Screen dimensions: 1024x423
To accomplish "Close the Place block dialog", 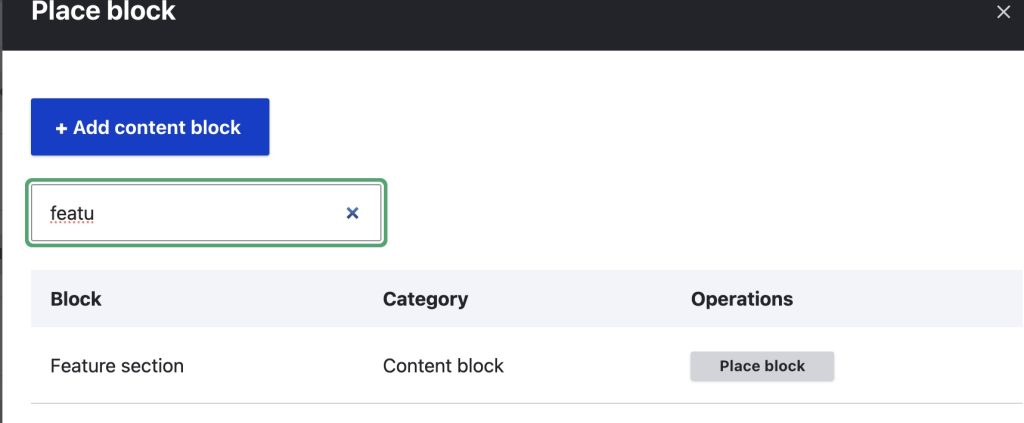I will (1003, 13).
